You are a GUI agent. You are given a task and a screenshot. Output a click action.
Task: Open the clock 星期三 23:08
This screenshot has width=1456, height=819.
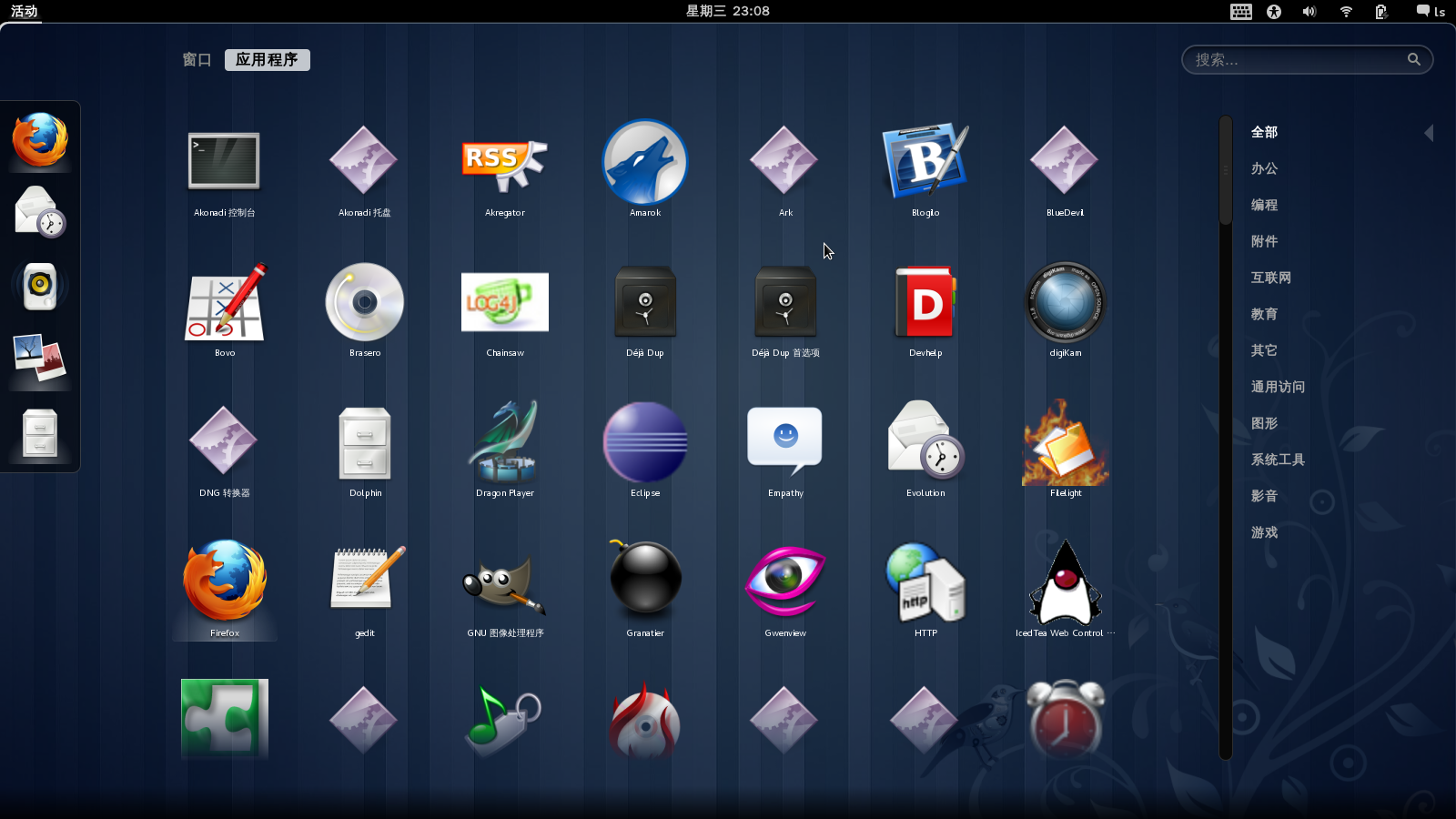coord(727,11)
